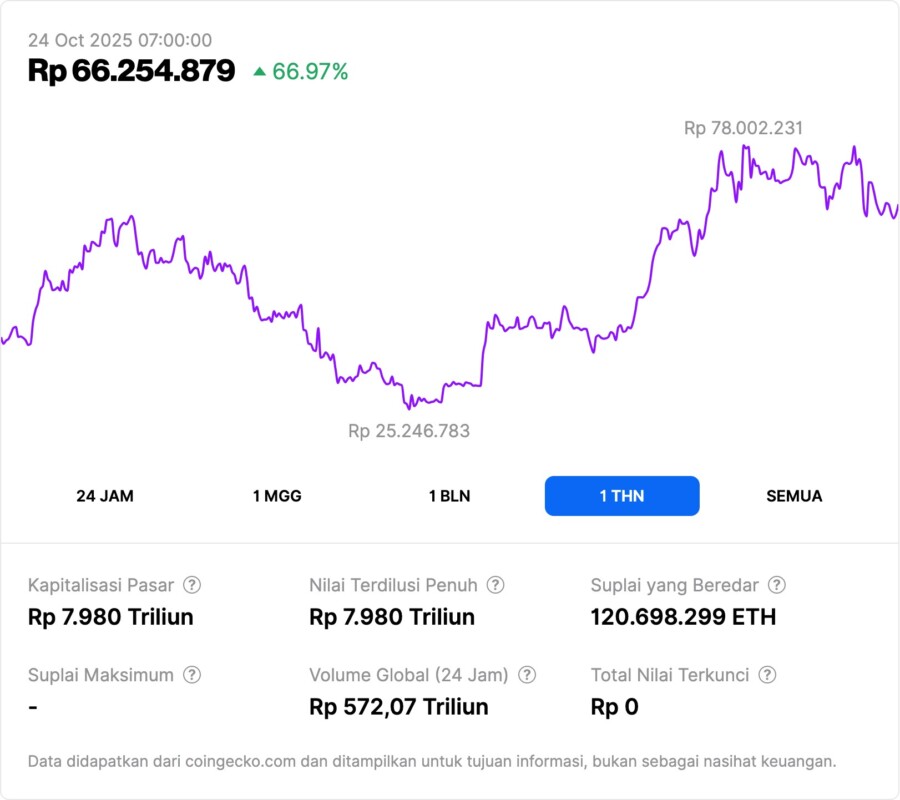Click the Rp 78.002.231 peak label
This screenshot has width=900, height=800.
click(743, 128)
